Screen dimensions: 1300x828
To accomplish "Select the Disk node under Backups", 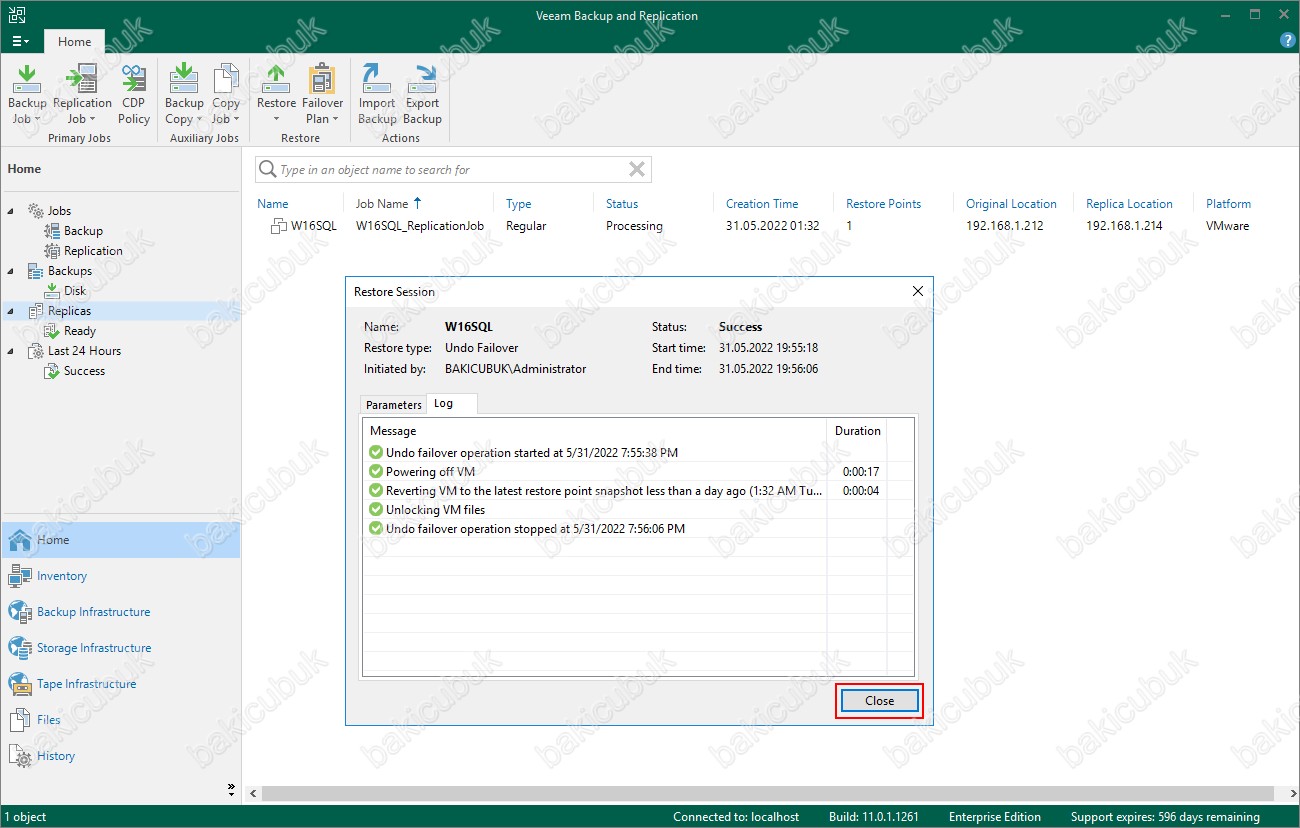I will pyautogui.click(x=65, y=291).
